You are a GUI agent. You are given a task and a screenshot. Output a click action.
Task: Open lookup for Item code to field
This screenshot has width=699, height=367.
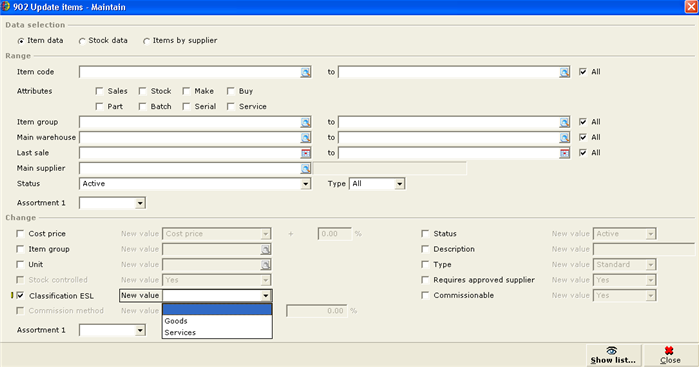pos(564,72)
